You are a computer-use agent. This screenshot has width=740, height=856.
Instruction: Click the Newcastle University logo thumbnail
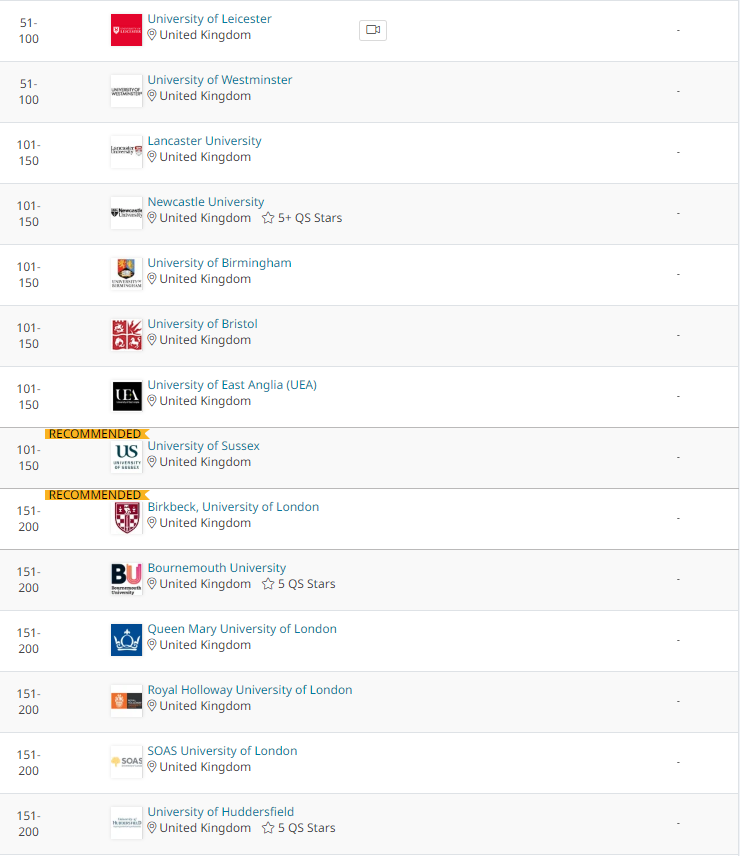[x=126, y=213]
